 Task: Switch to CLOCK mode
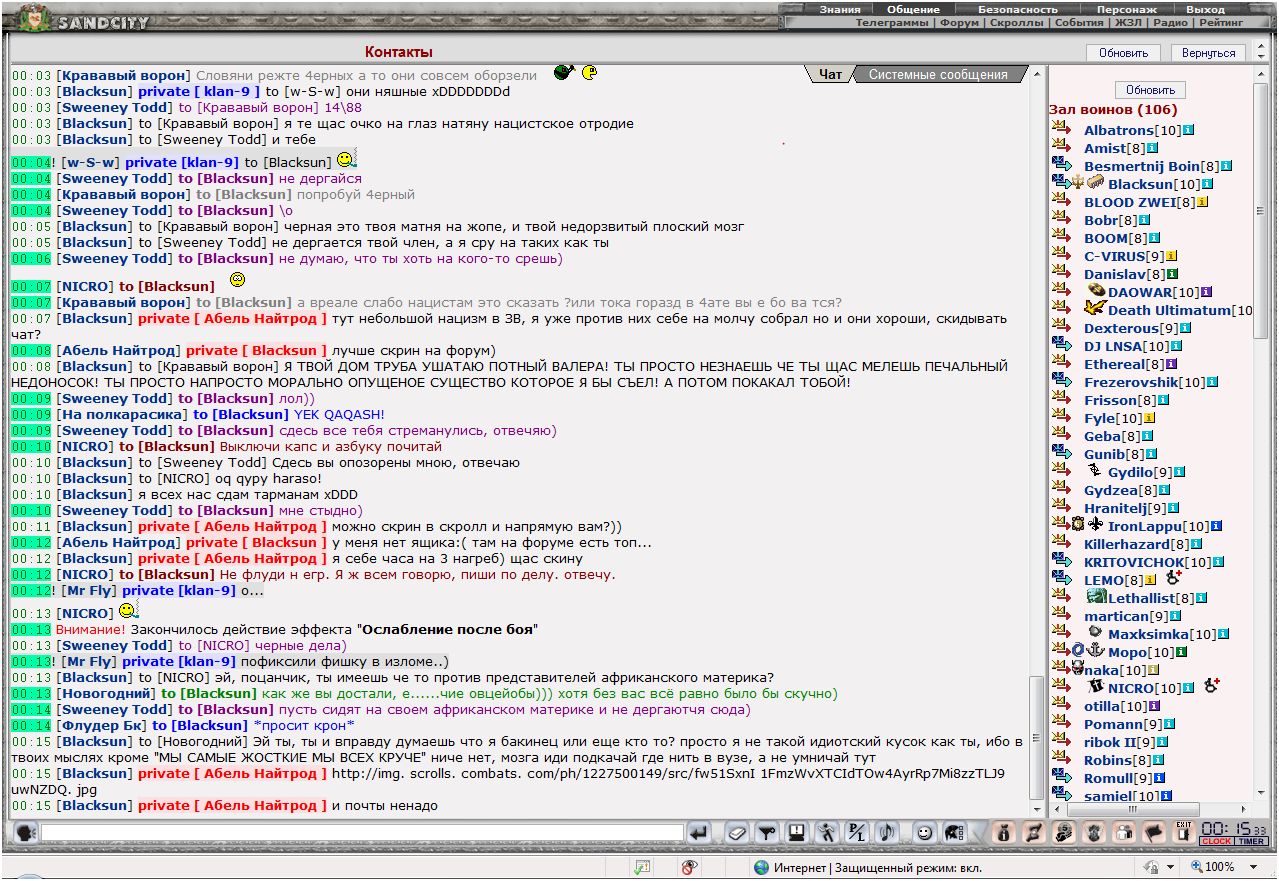coord(1217,842)
